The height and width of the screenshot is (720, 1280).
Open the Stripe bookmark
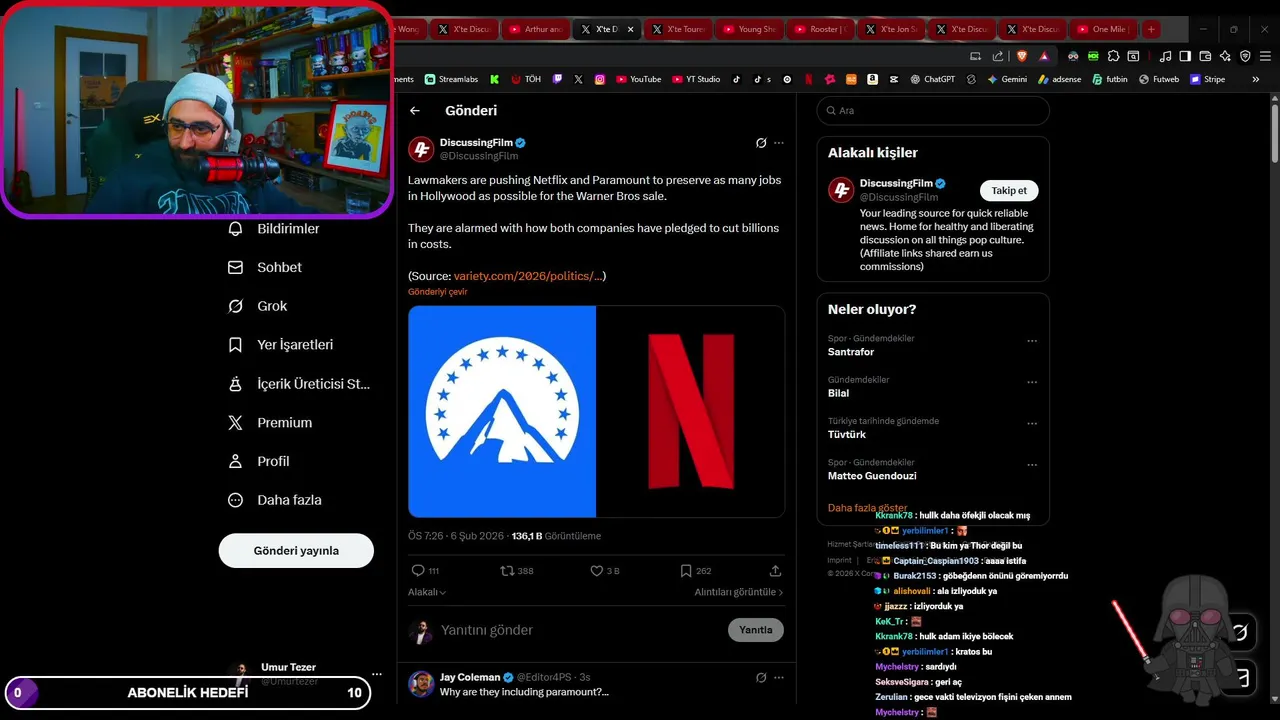[1207, 79]
